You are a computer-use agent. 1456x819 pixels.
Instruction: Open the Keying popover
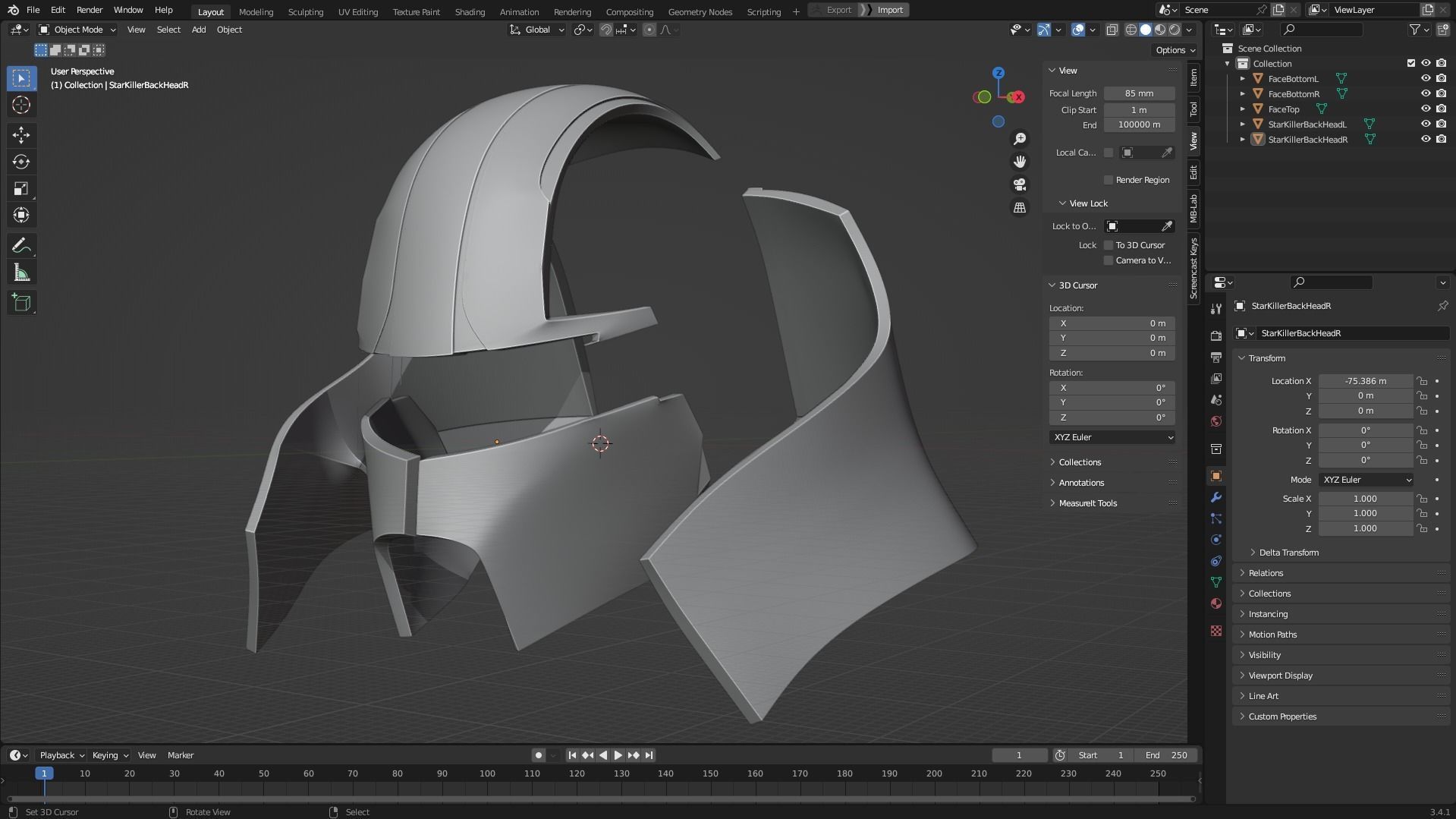(110, 755)
